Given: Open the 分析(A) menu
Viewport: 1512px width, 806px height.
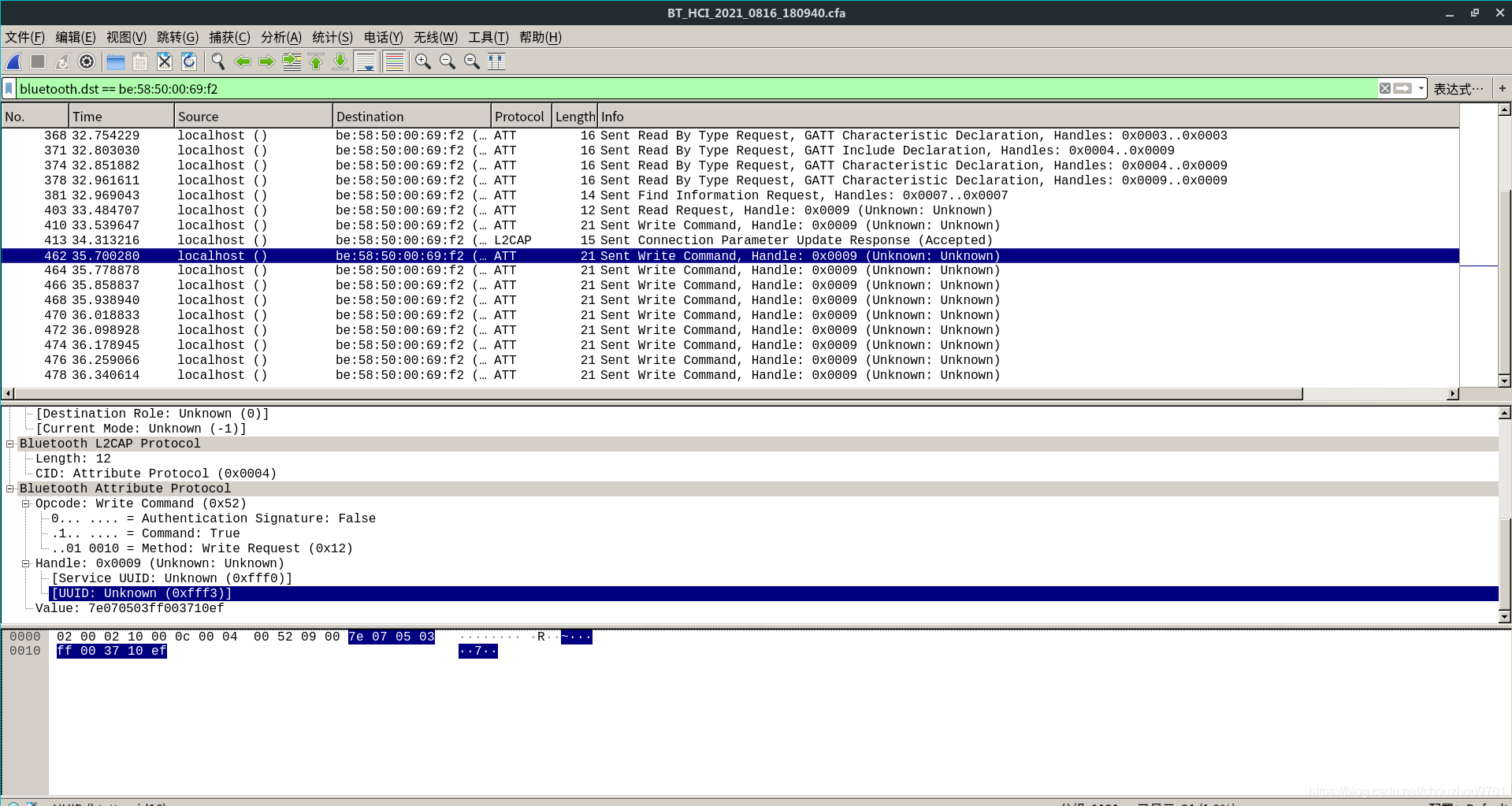Looking at the screenshot, I should click(281, 37).
